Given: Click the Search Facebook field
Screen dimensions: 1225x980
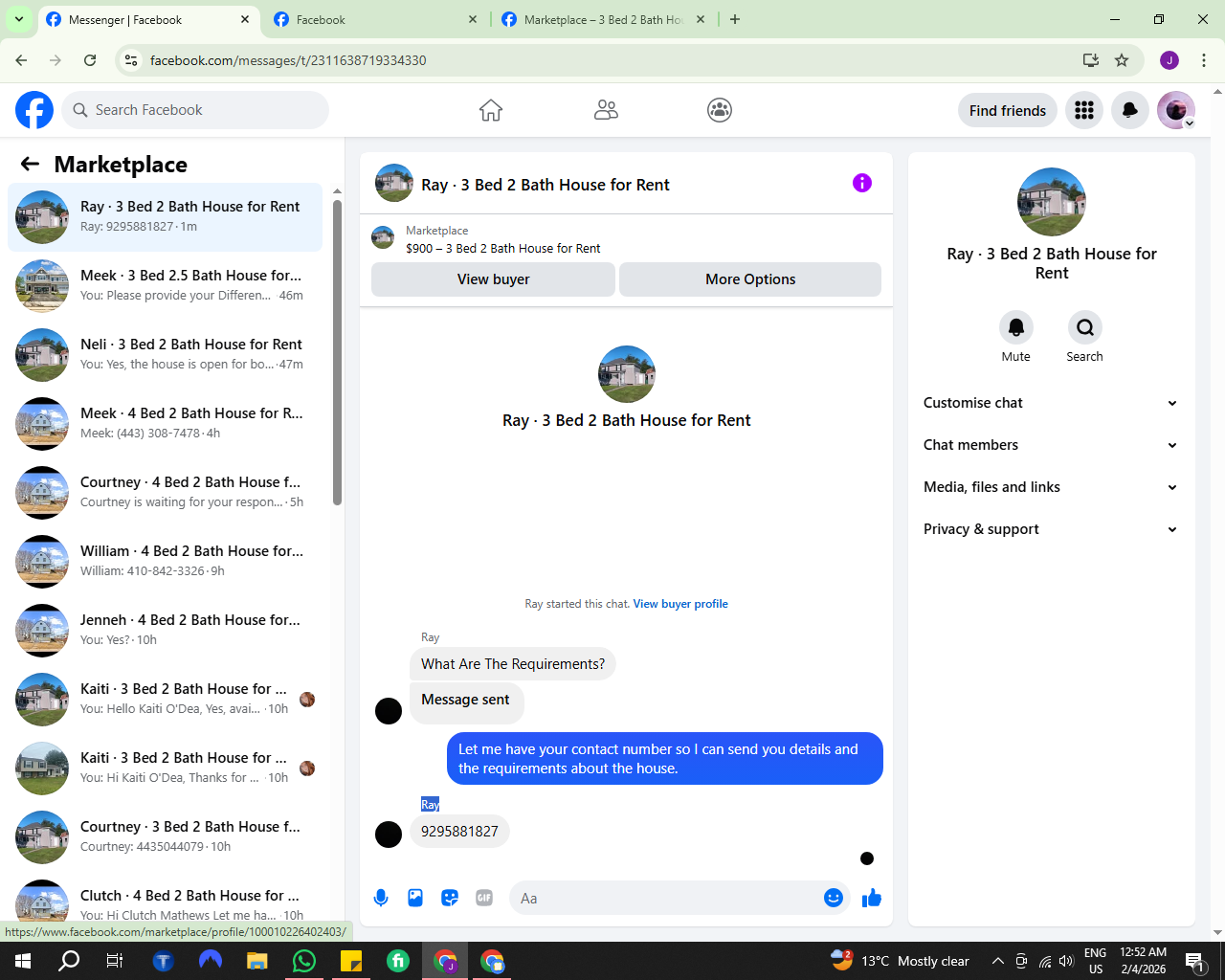Looking at the screenshot, I should coord(195,110).
